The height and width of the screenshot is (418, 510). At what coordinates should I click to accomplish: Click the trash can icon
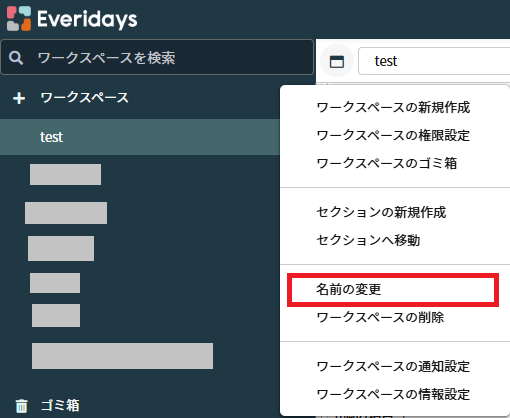click(x=22, y=406)
